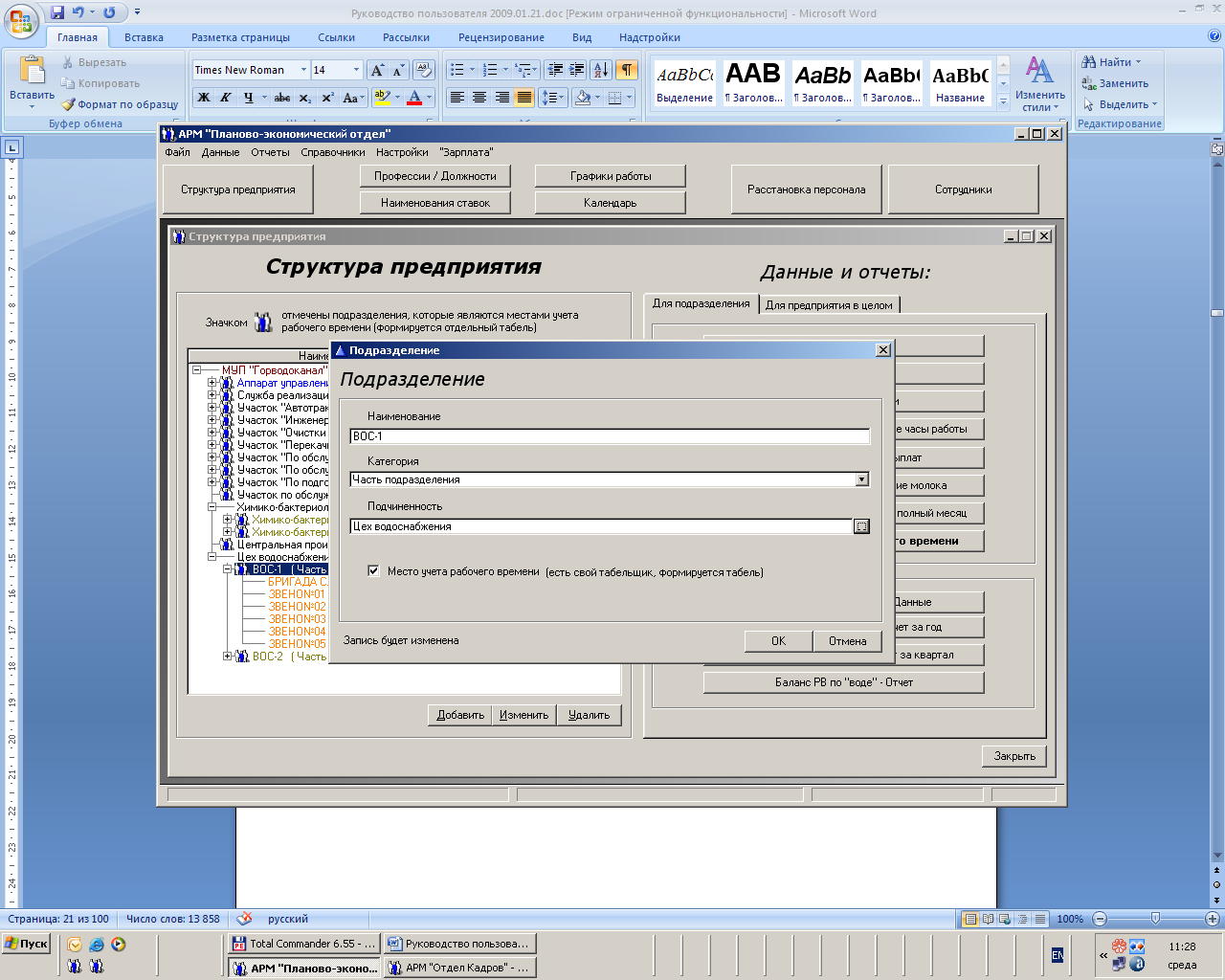Screen dimensions: 1225x980
Task: Apply bold formatting in Word ribbon
Action: click(x=204, y=98)
